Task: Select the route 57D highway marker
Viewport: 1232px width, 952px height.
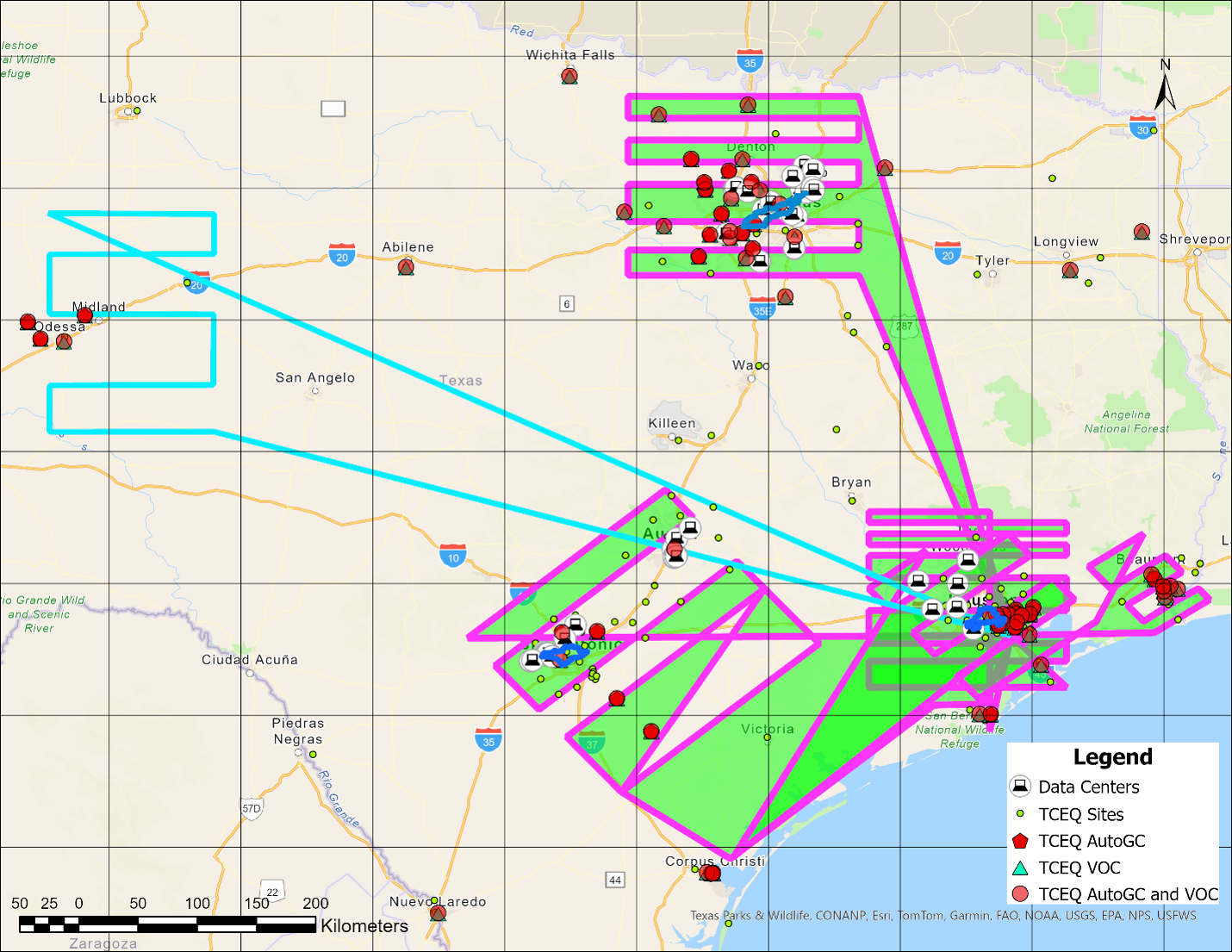Action: click(252, 809)
